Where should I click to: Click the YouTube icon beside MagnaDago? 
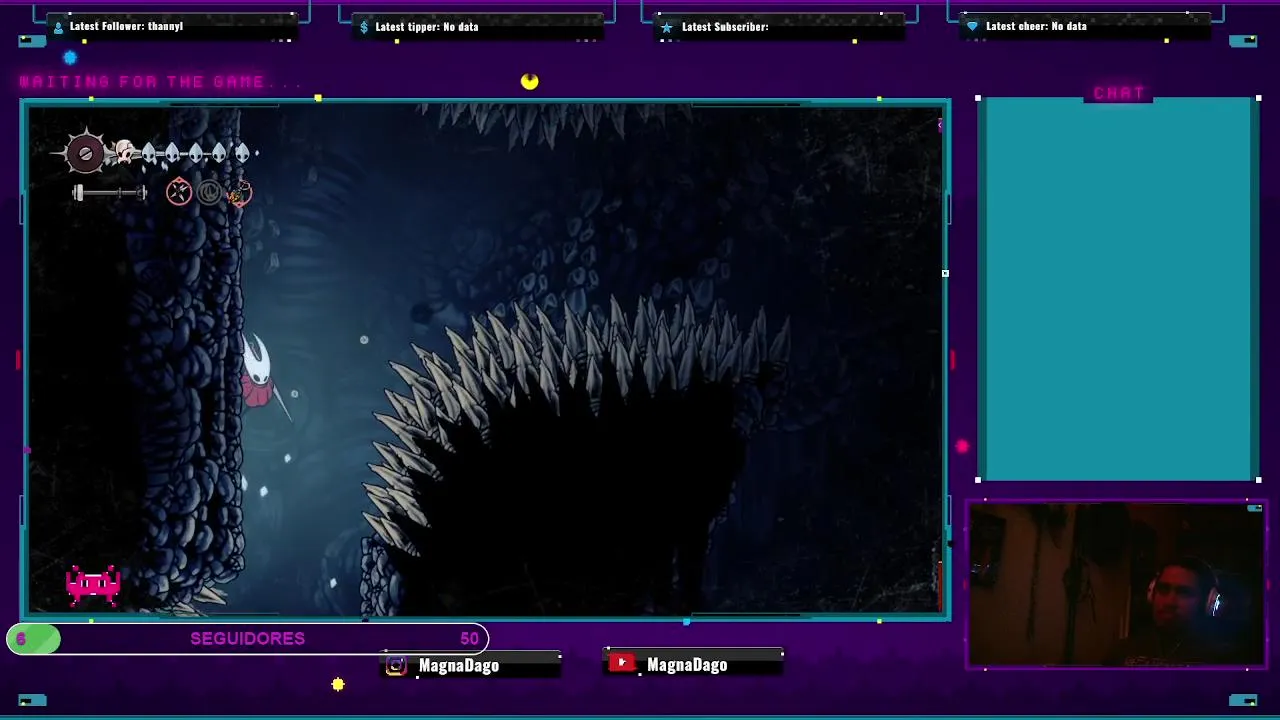pyautogui.click(x=622, y=663)
